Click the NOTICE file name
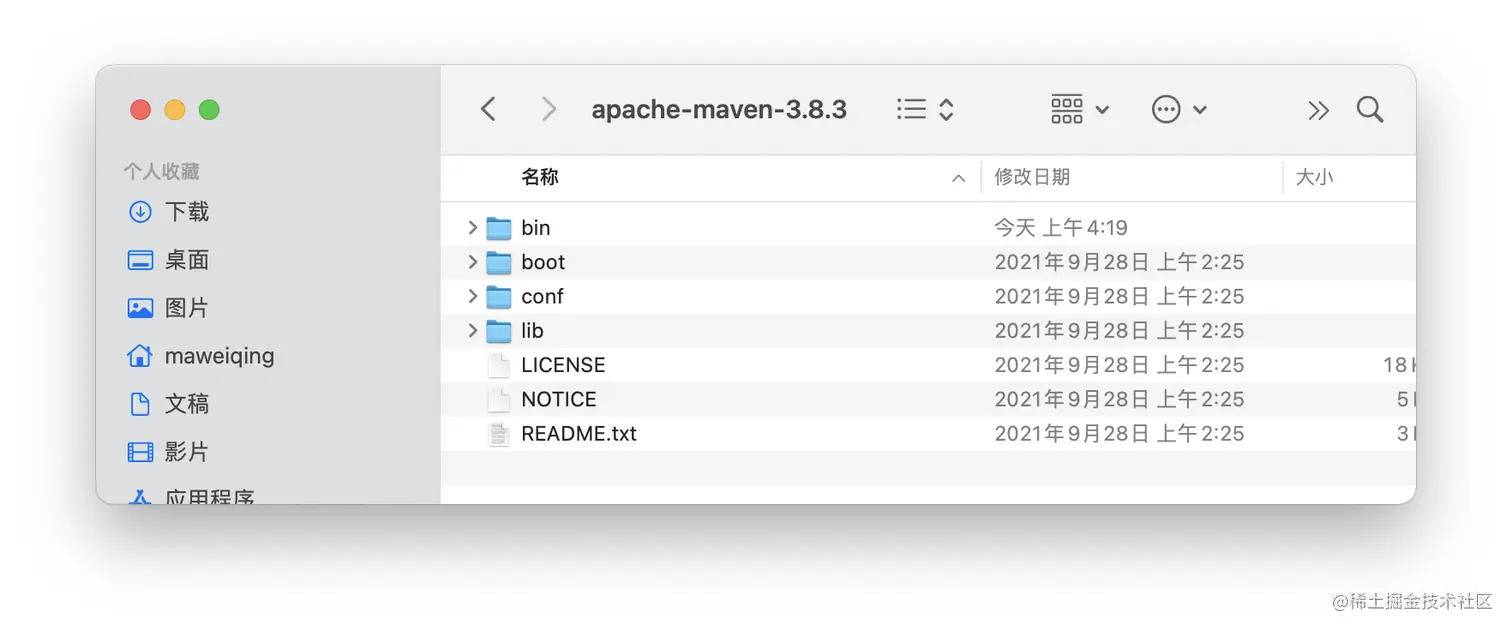The image size is (1512, 631). click(x=559, y=399)
